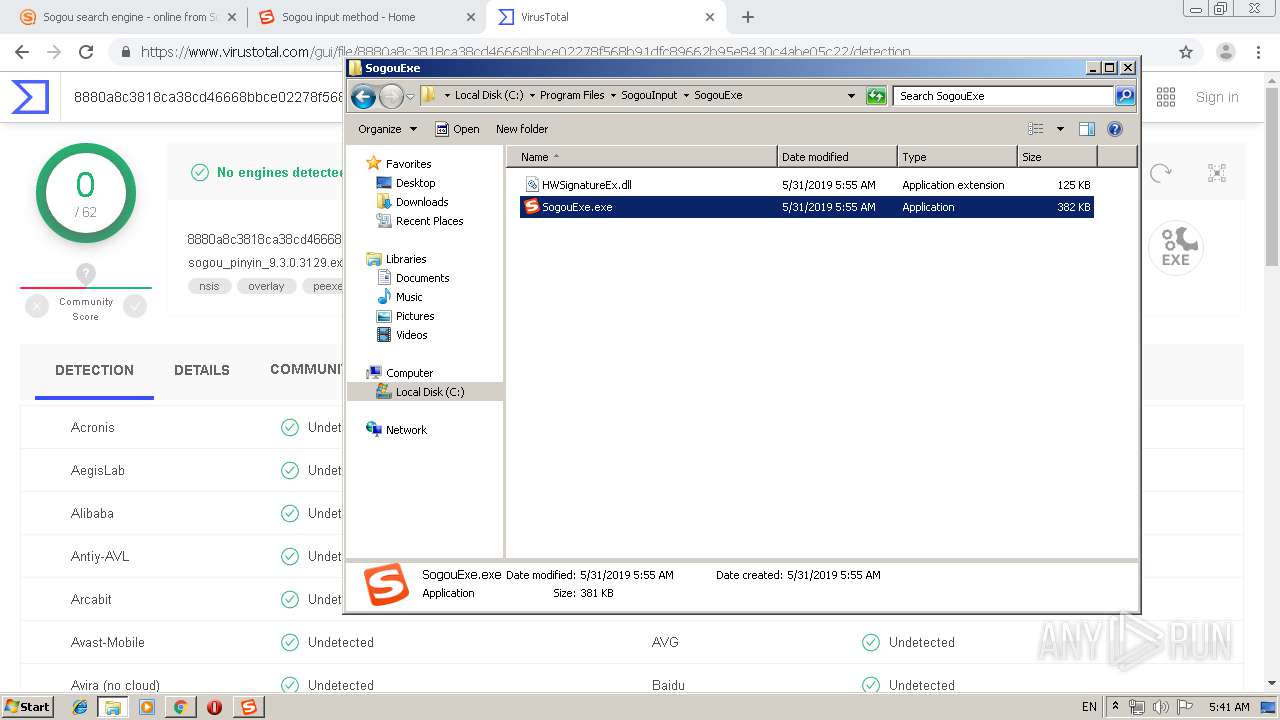Open the DETAILS tab on VirusTotal
Screen dimensions: 1280x720
[x=202, y=370]
